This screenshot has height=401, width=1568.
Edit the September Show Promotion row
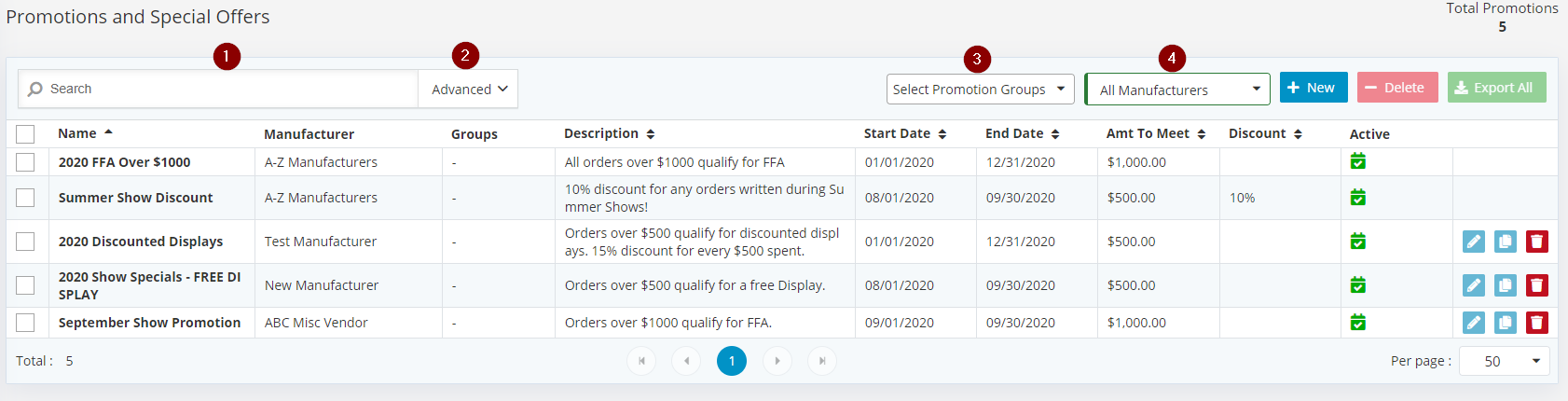pyautogui.click(x=1474, y=323)
